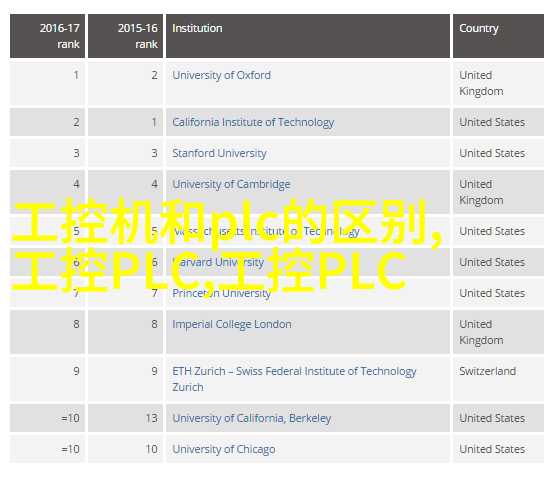560x480 pixels.
Task: Click the Country column header
Action: point(499,36)
